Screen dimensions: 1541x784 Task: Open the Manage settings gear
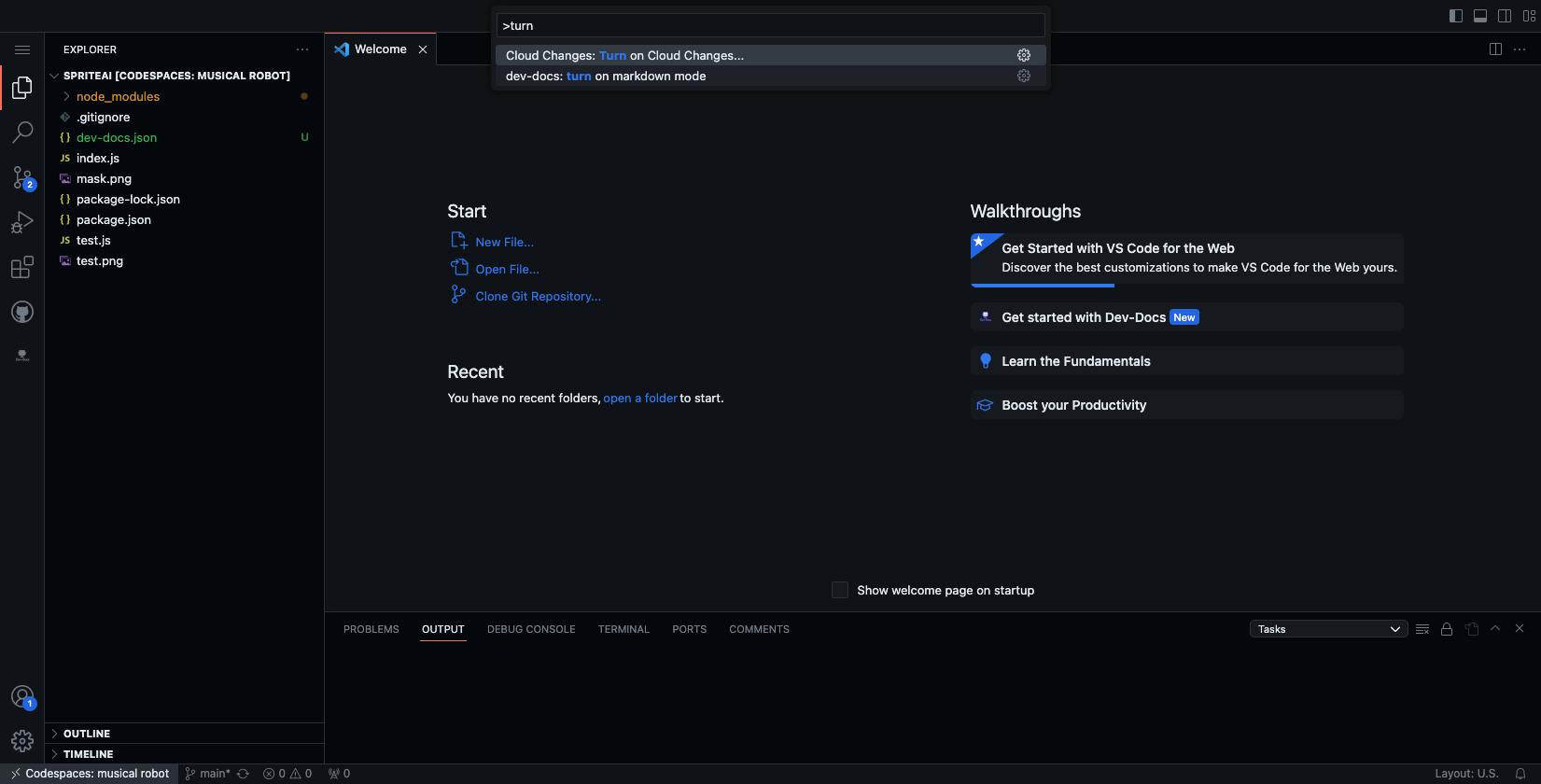tap(22, 741)
